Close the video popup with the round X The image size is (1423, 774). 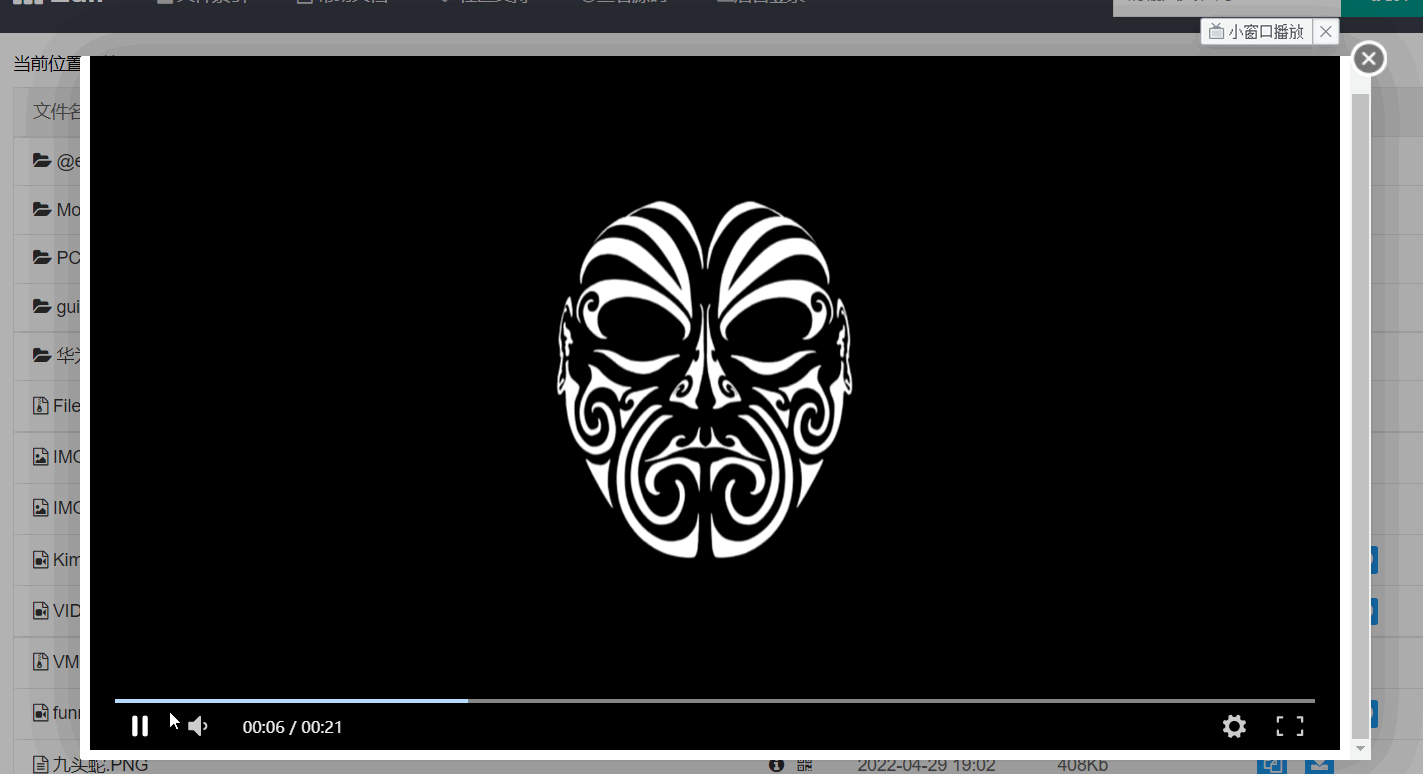tap(1369, 59)
